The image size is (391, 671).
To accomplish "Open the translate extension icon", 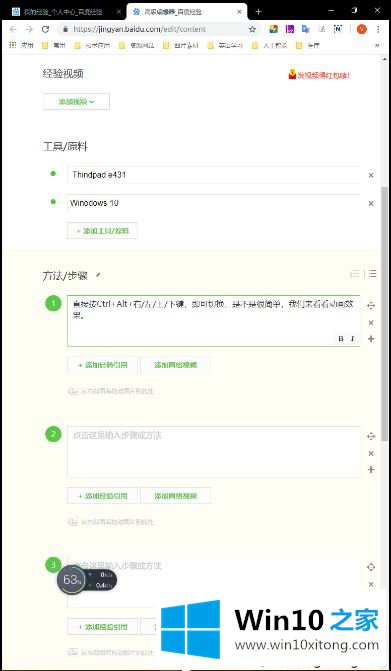I will (305, 29).
